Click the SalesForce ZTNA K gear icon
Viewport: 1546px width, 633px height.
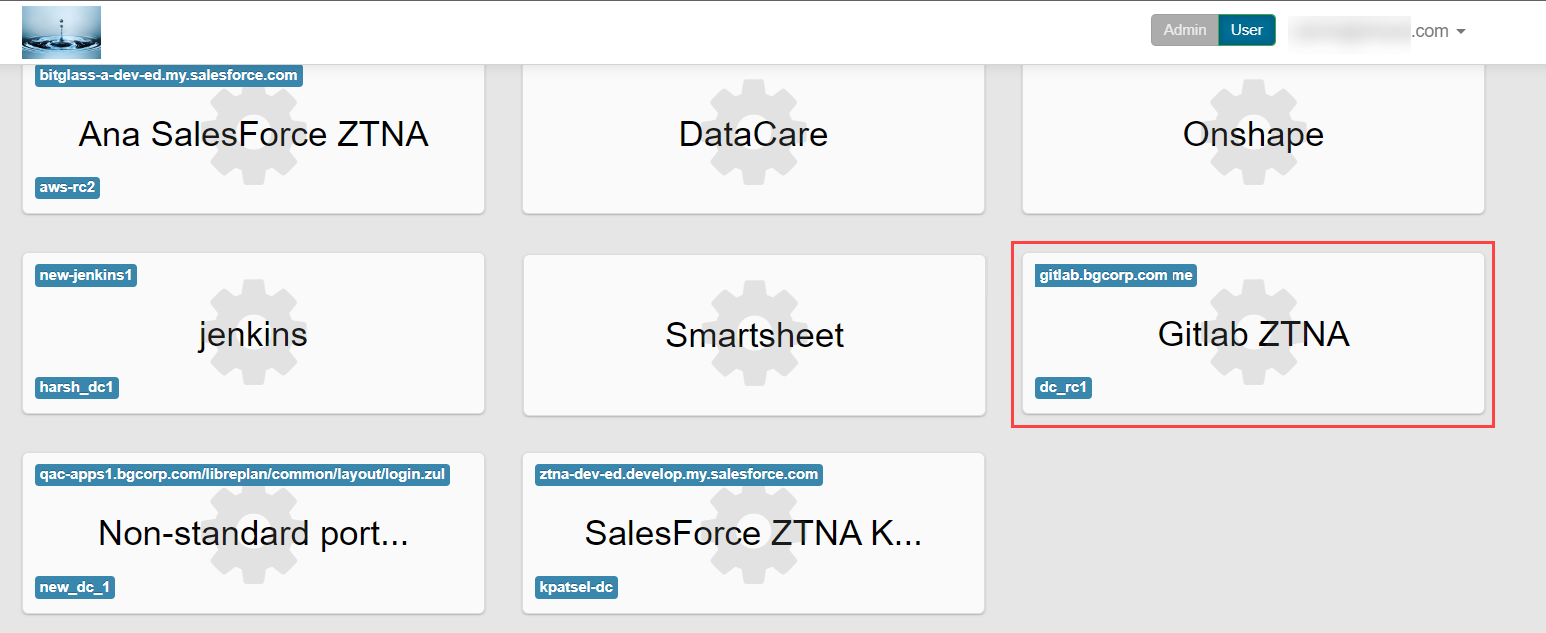point(753,530)
